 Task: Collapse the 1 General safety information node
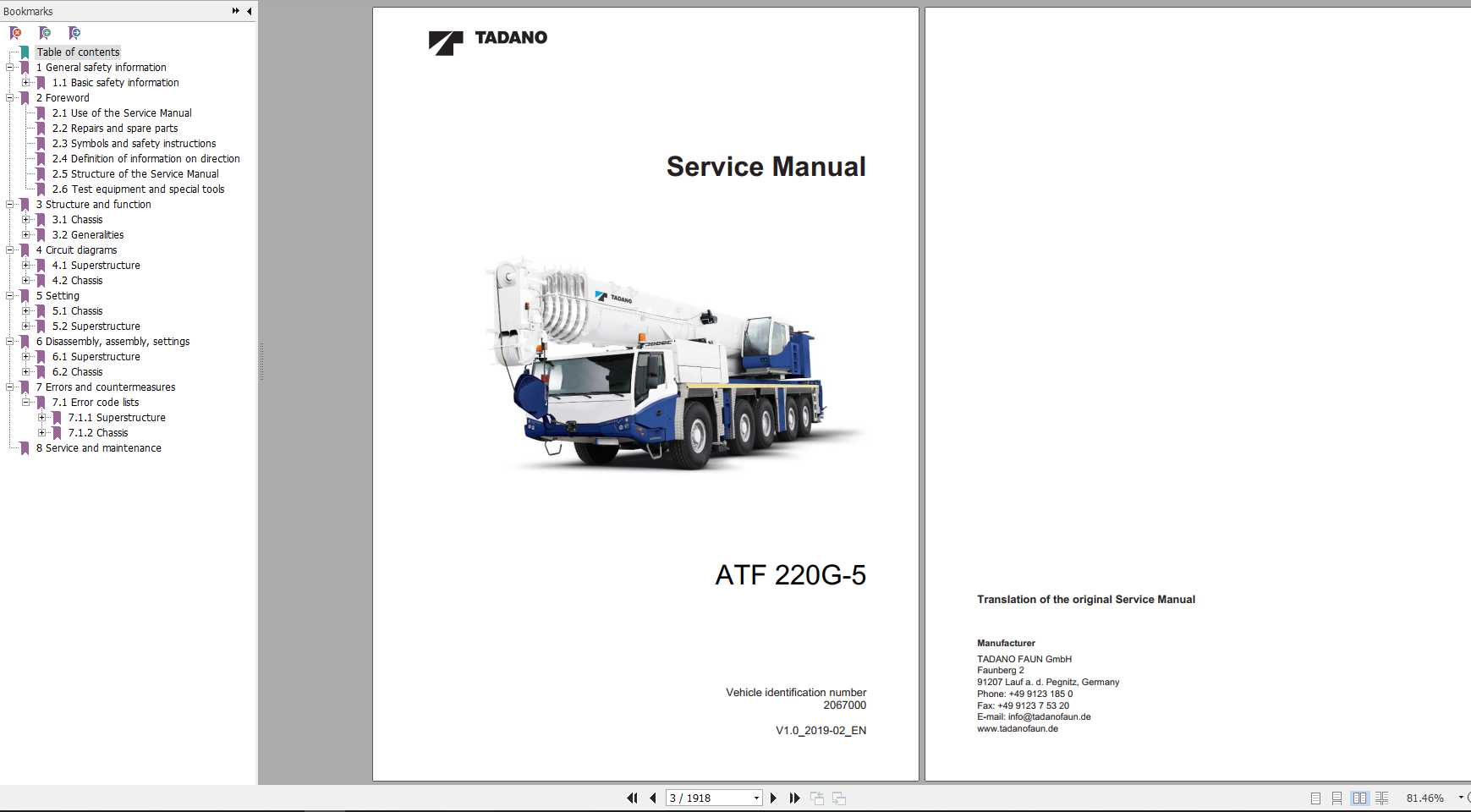coord(10,68)
